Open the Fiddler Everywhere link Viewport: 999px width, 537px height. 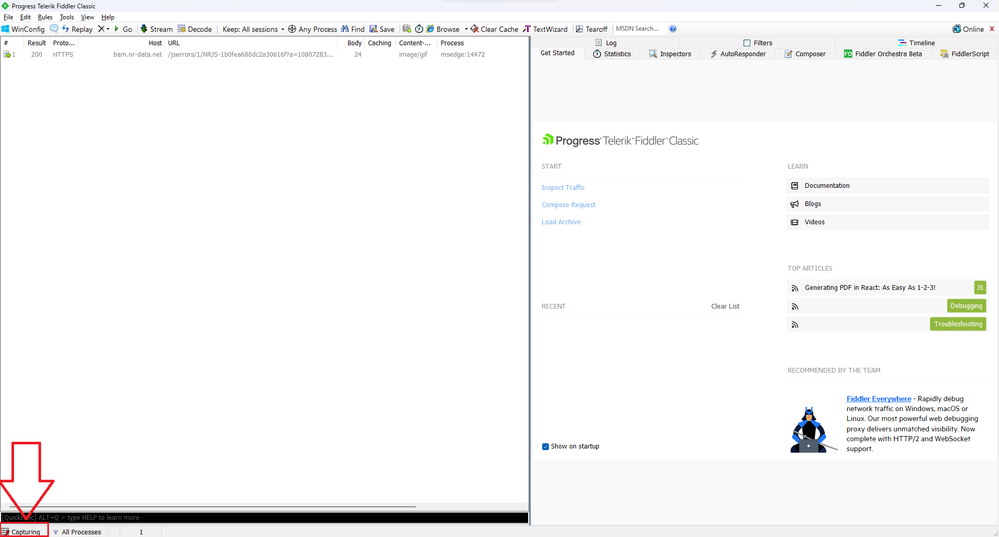point(879,399)
